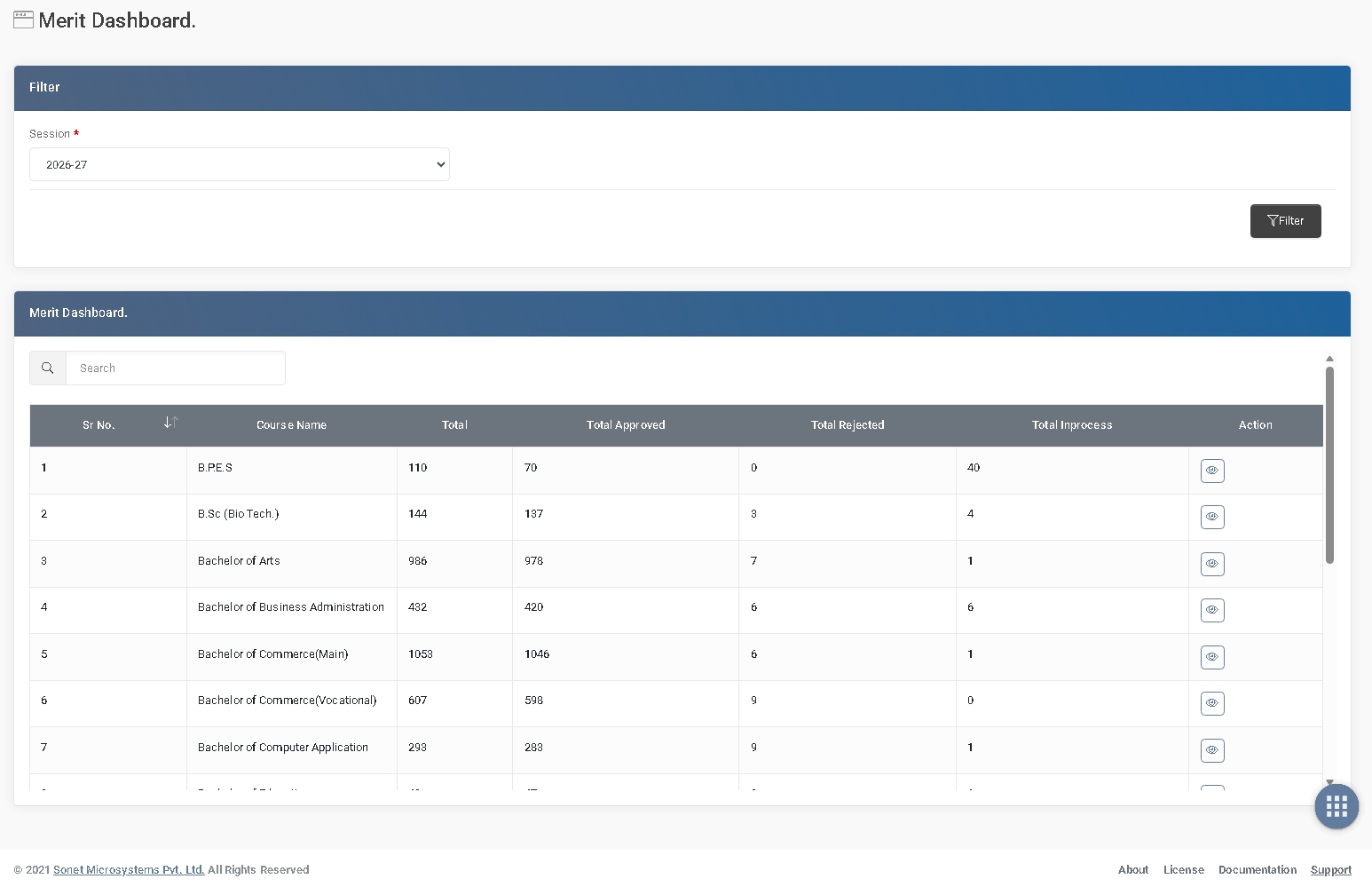
Task: Click approved value 598
Action: tap(534, 701)
